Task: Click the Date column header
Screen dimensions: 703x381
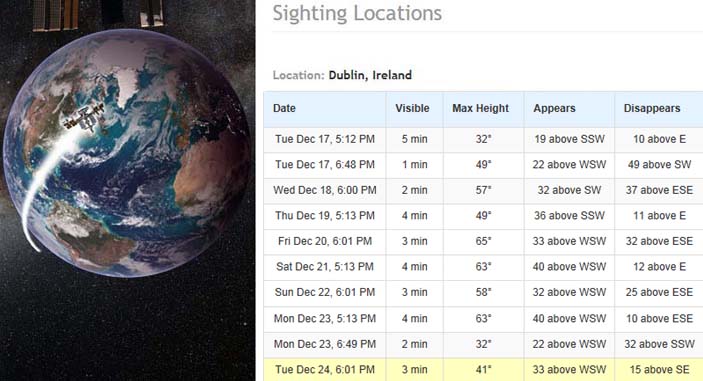Action: 284,108
